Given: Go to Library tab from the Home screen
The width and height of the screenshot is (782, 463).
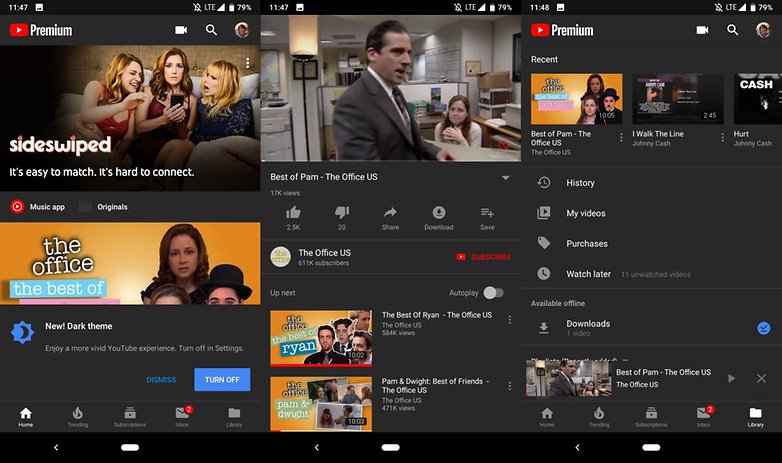Looking at the screenshot, I should point(234,417).
